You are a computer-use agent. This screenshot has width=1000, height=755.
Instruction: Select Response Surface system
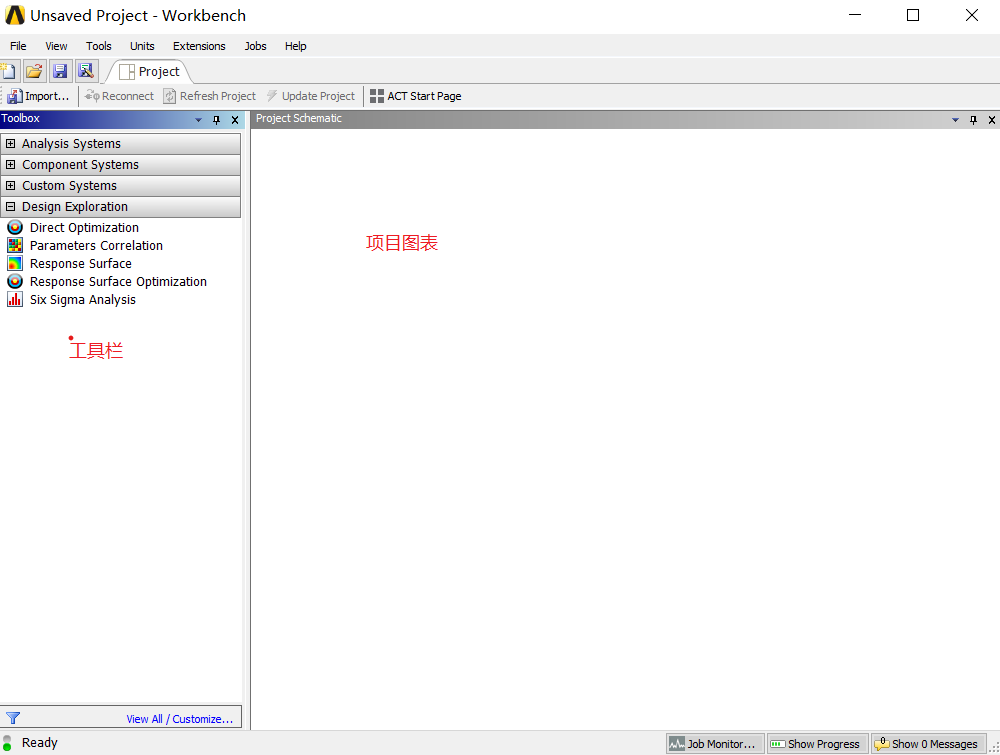[x=69, y=263]
